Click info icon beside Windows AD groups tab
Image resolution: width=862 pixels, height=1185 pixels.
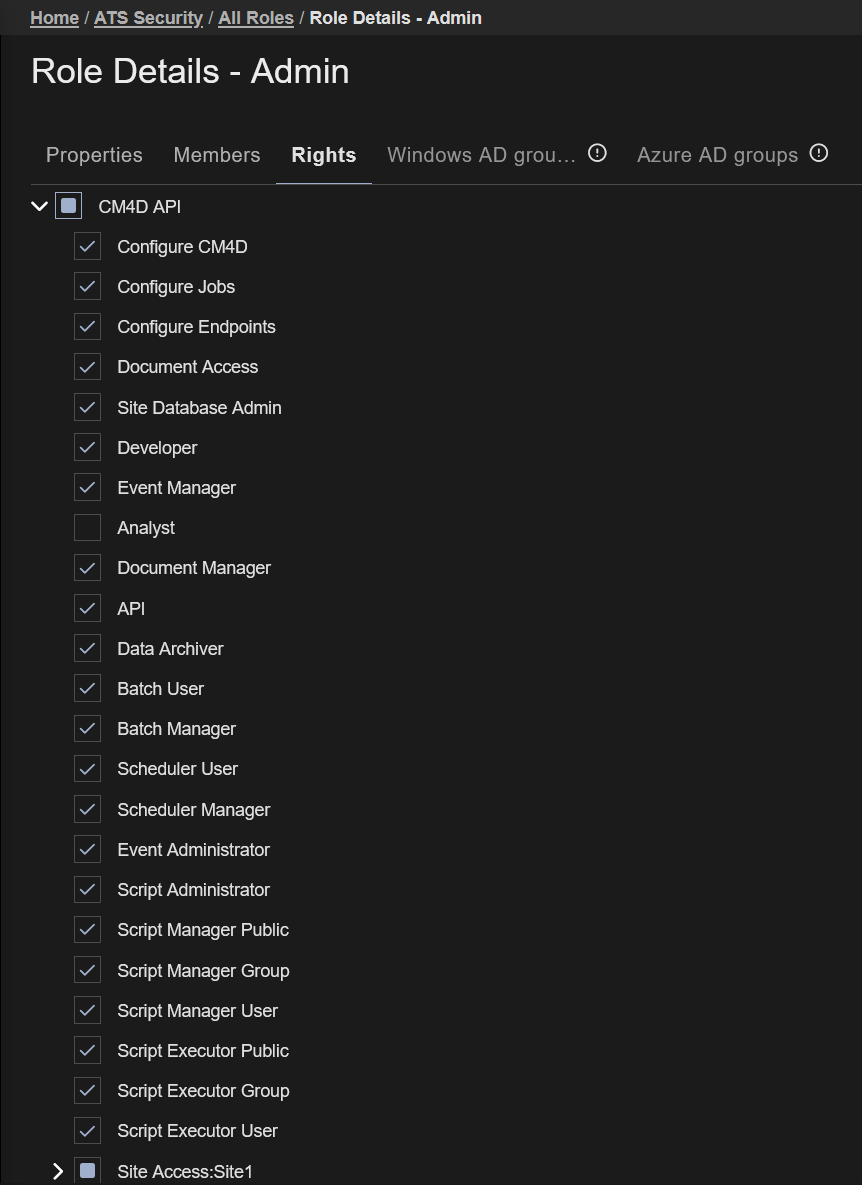597,153
